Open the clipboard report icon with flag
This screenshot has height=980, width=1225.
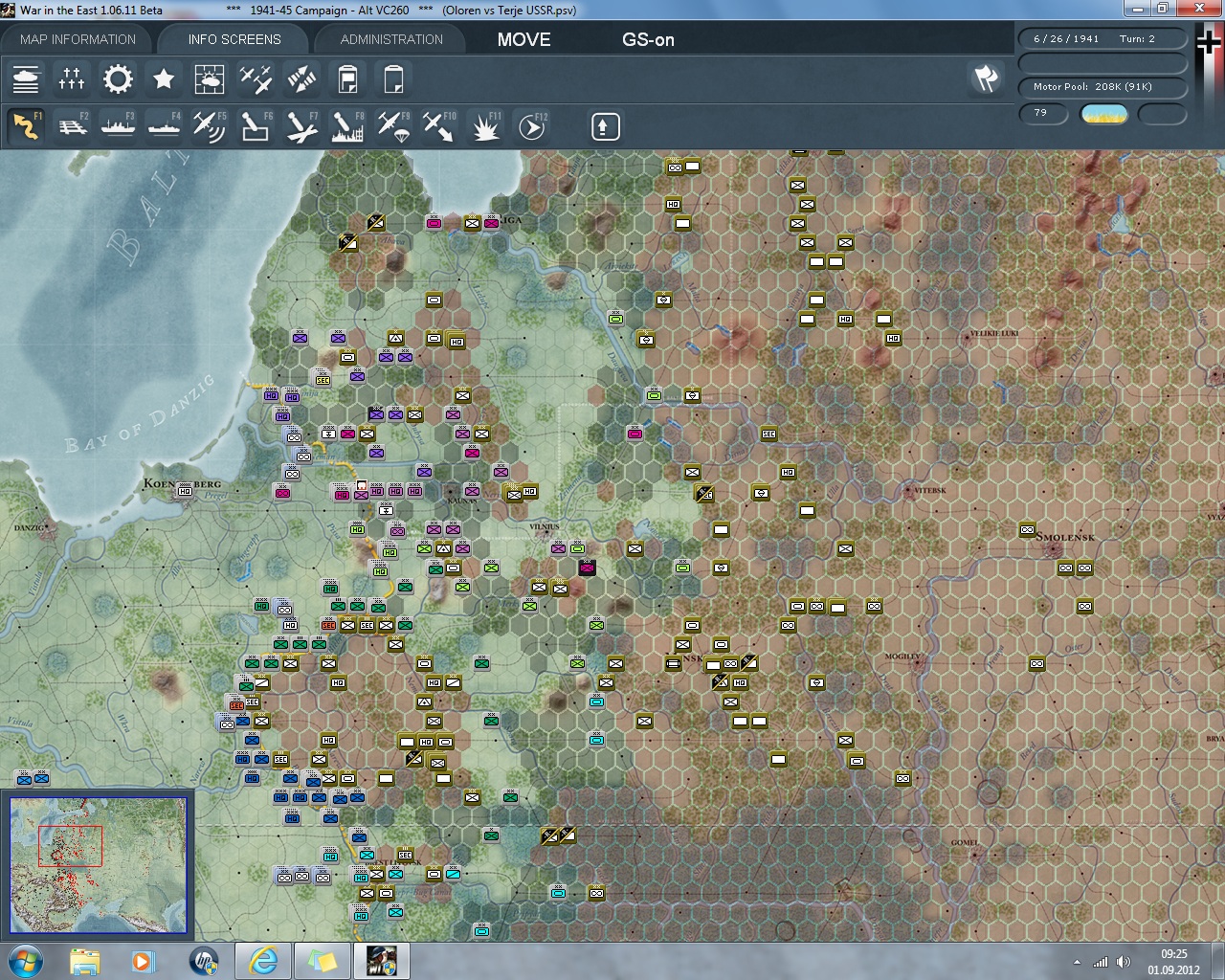coord(347,78)
